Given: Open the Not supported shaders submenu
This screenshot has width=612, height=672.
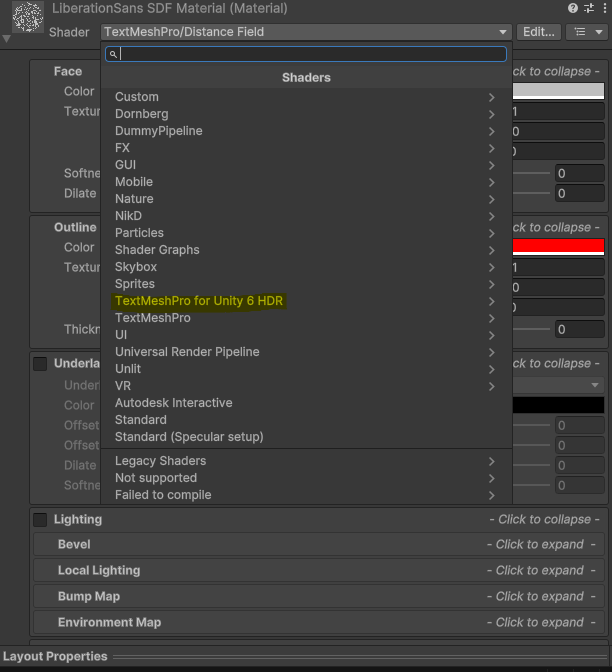Looking at the screenshot, I should pyautogui.click(x=306, y=478).
